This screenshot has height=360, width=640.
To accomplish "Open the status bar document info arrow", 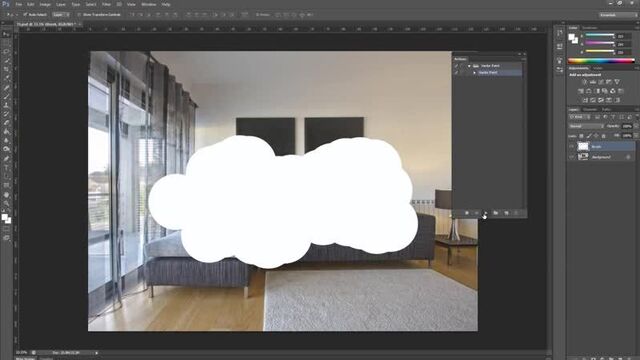I will pyautogui.click(x=97, y=353).
